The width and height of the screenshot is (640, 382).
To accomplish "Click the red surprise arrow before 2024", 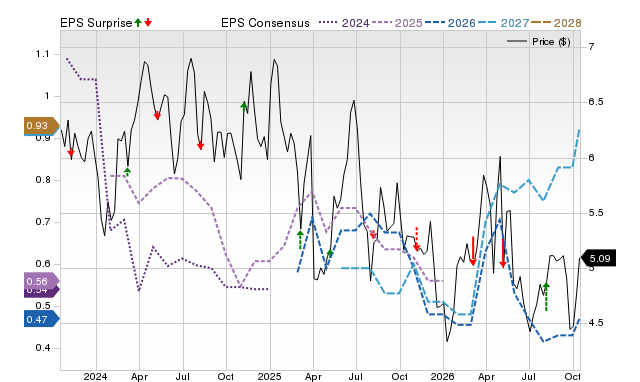I will [x=71, y=153].
